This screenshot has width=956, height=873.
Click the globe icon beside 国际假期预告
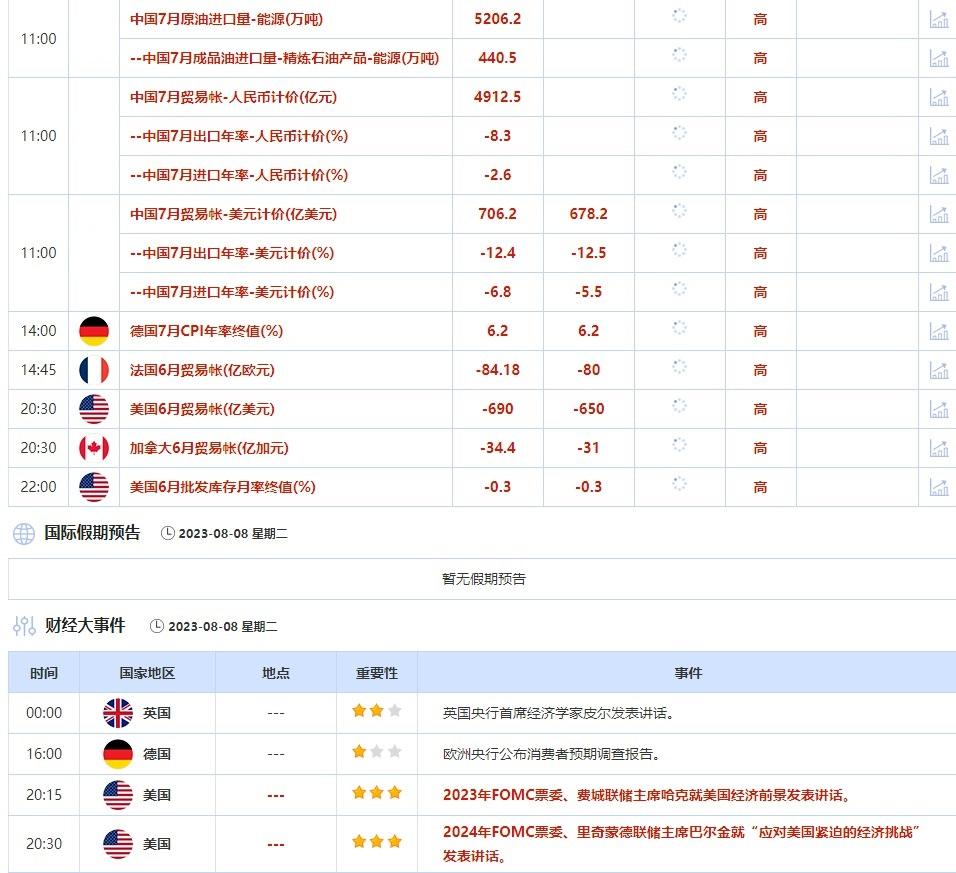[x=24, y=533]
